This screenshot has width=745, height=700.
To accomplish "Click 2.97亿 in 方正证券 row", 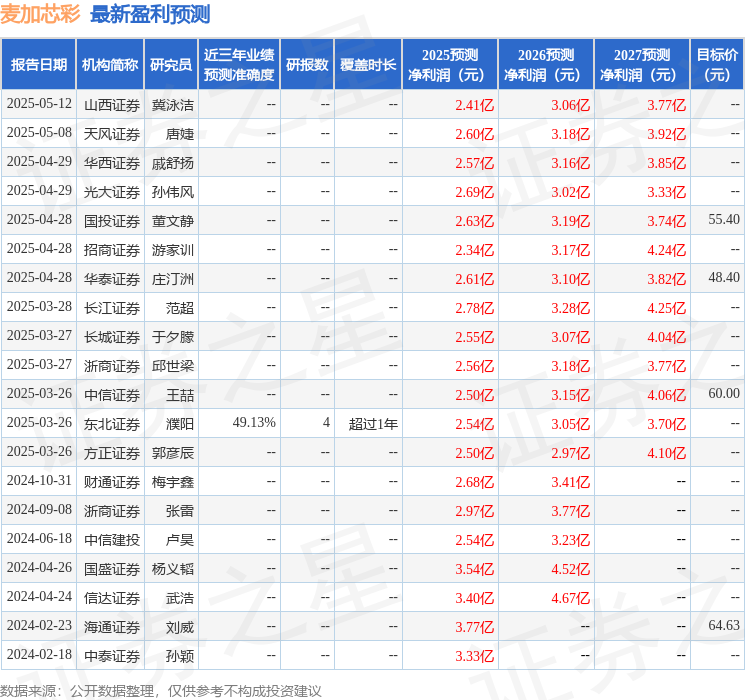I will pyautogui.click(x=570, y=453).
